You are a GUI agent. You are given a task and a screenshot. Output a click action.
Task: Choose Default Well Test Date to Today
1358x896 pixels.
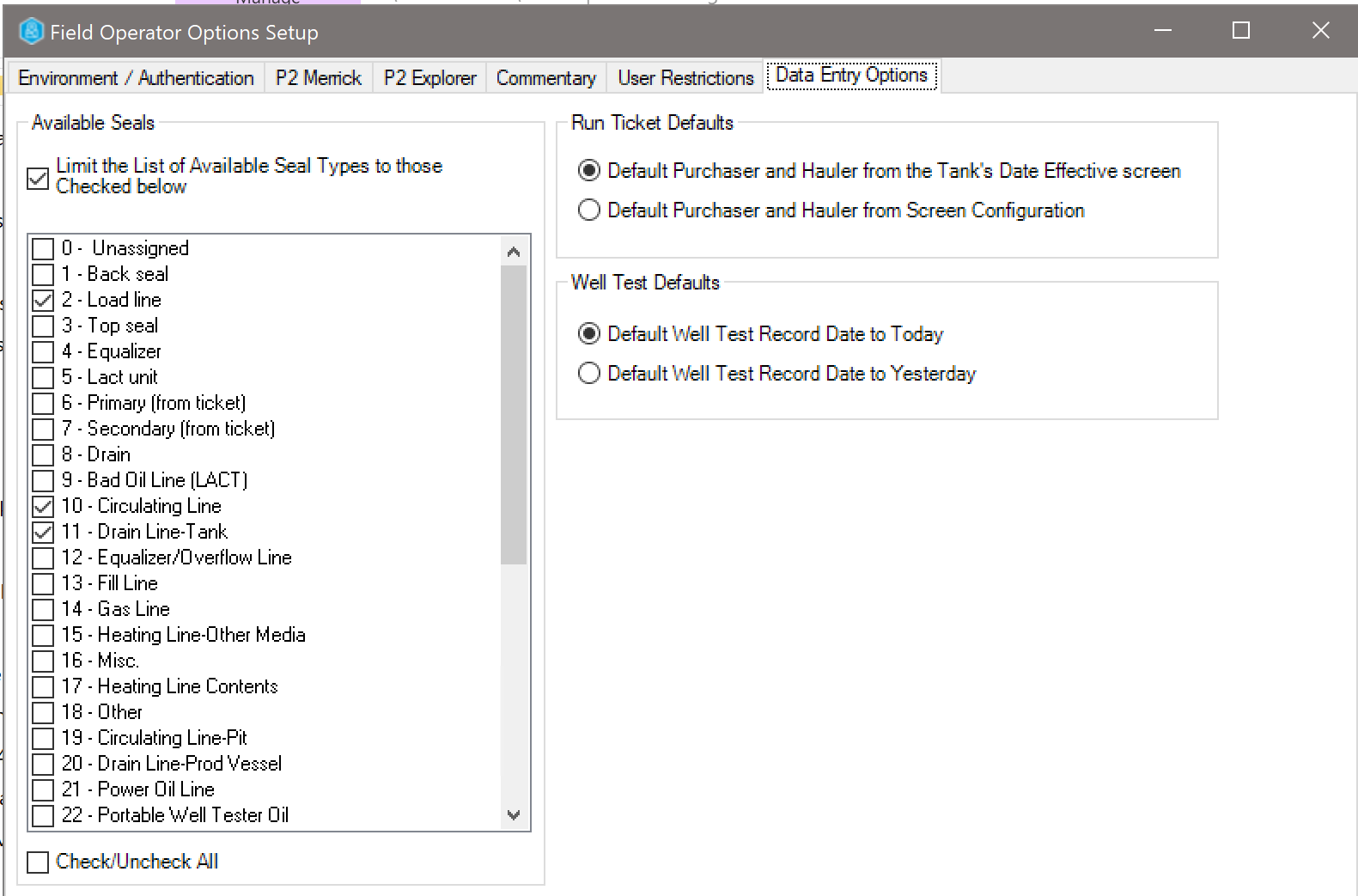(x=589, y=334)
